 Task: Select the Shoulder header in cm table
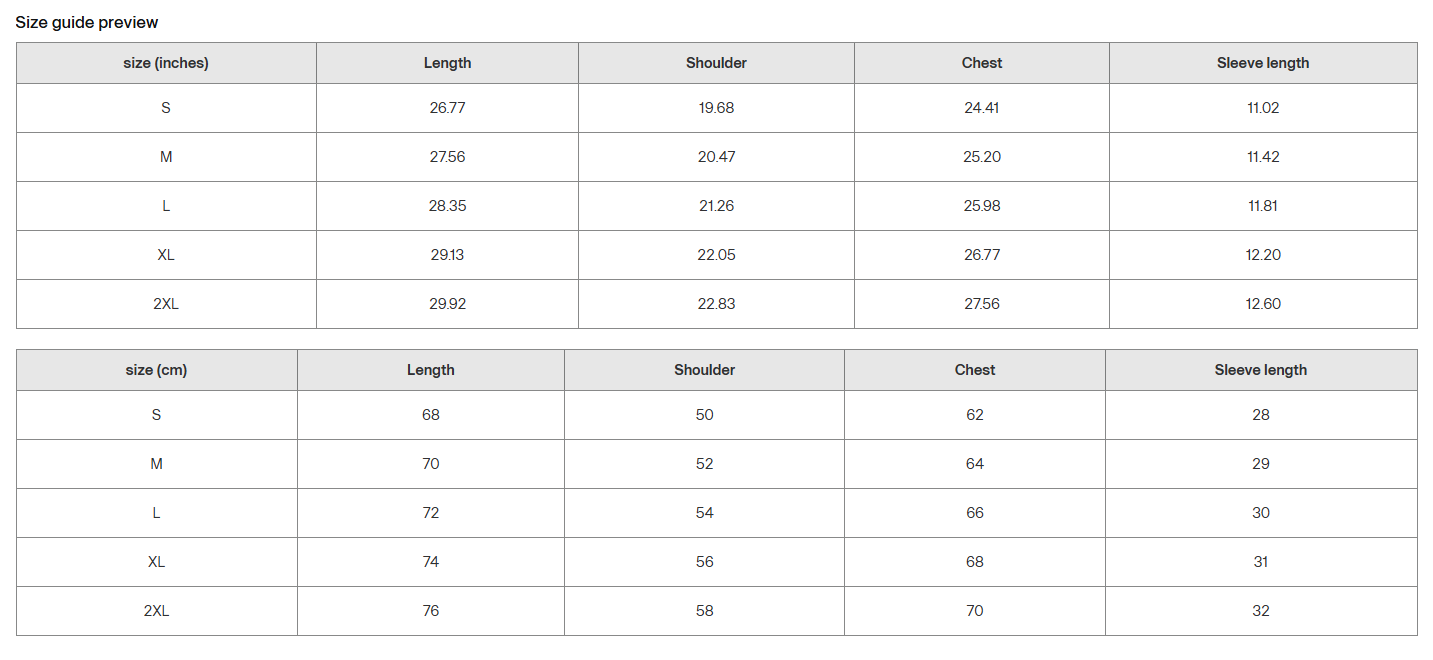[704, 370]
